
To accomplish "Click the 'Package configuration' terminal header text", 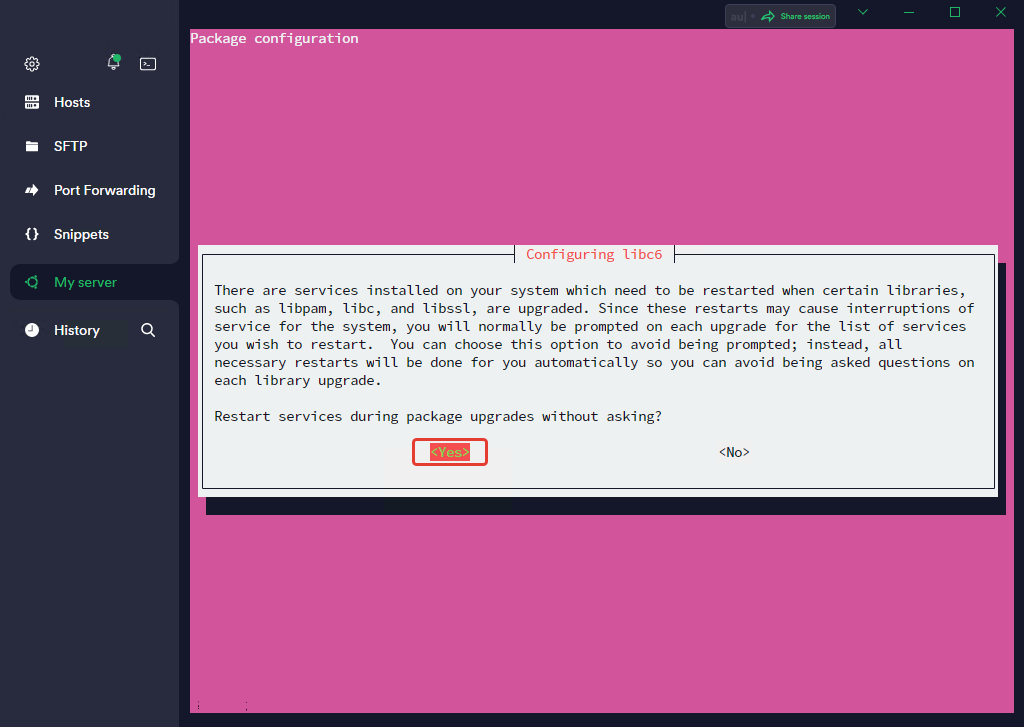I will click(274, 38).
